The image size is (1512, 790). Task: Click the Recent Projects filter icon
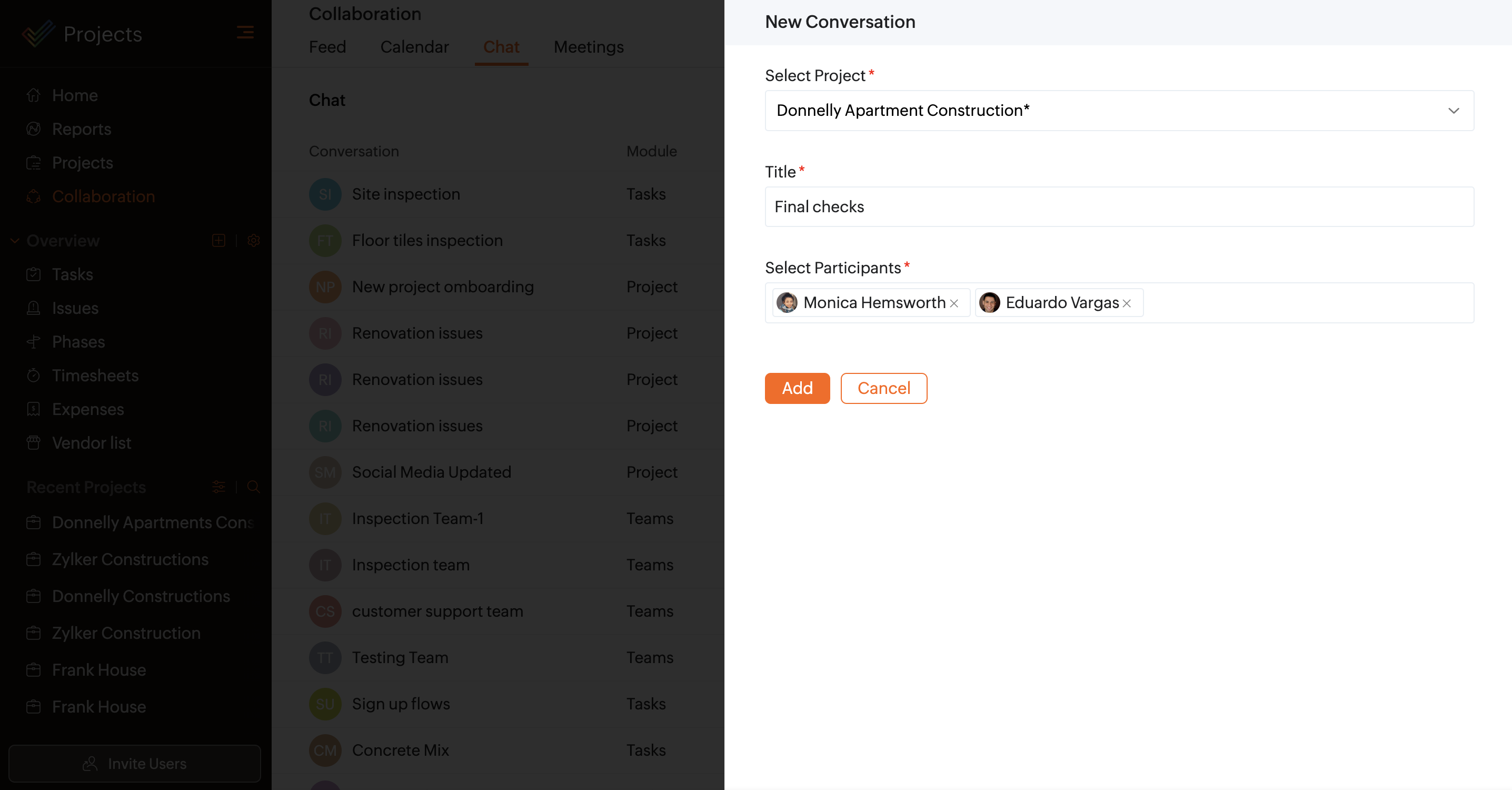(x=218, y=487)
